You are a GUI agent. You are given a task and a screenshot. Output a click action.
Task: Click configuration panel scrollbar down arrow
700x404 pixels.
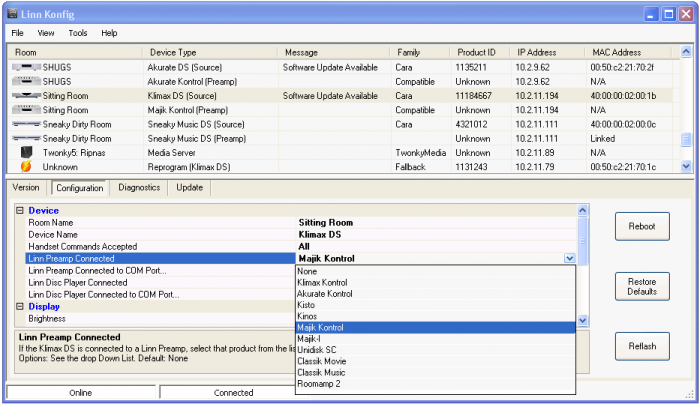point(583,320)
